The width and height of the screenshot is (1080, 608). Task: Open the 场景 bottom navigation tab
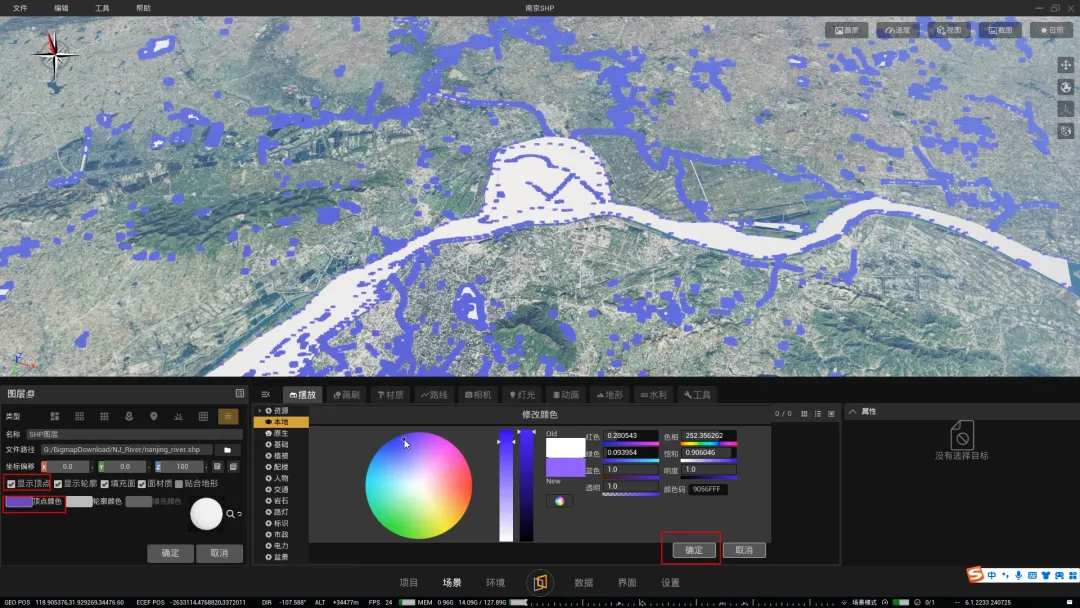(452, 583)
